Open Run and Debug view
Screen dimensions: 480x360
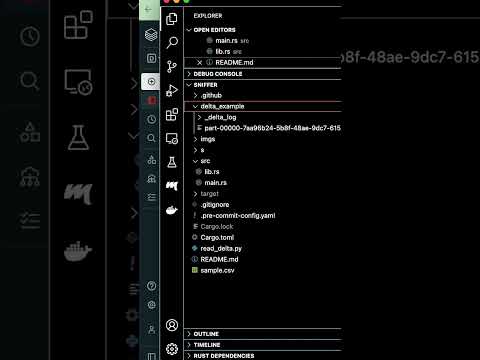click(172, 90)
